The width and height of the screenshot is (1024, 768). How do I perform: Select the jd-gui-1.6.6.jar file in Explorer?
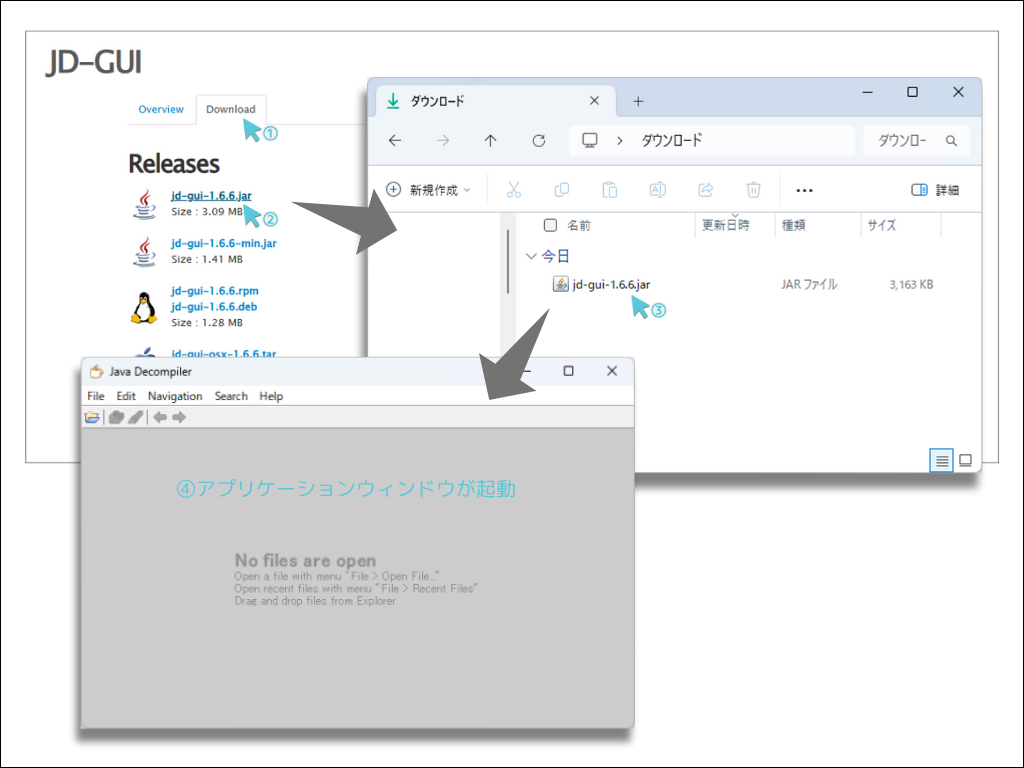point(611,284)
